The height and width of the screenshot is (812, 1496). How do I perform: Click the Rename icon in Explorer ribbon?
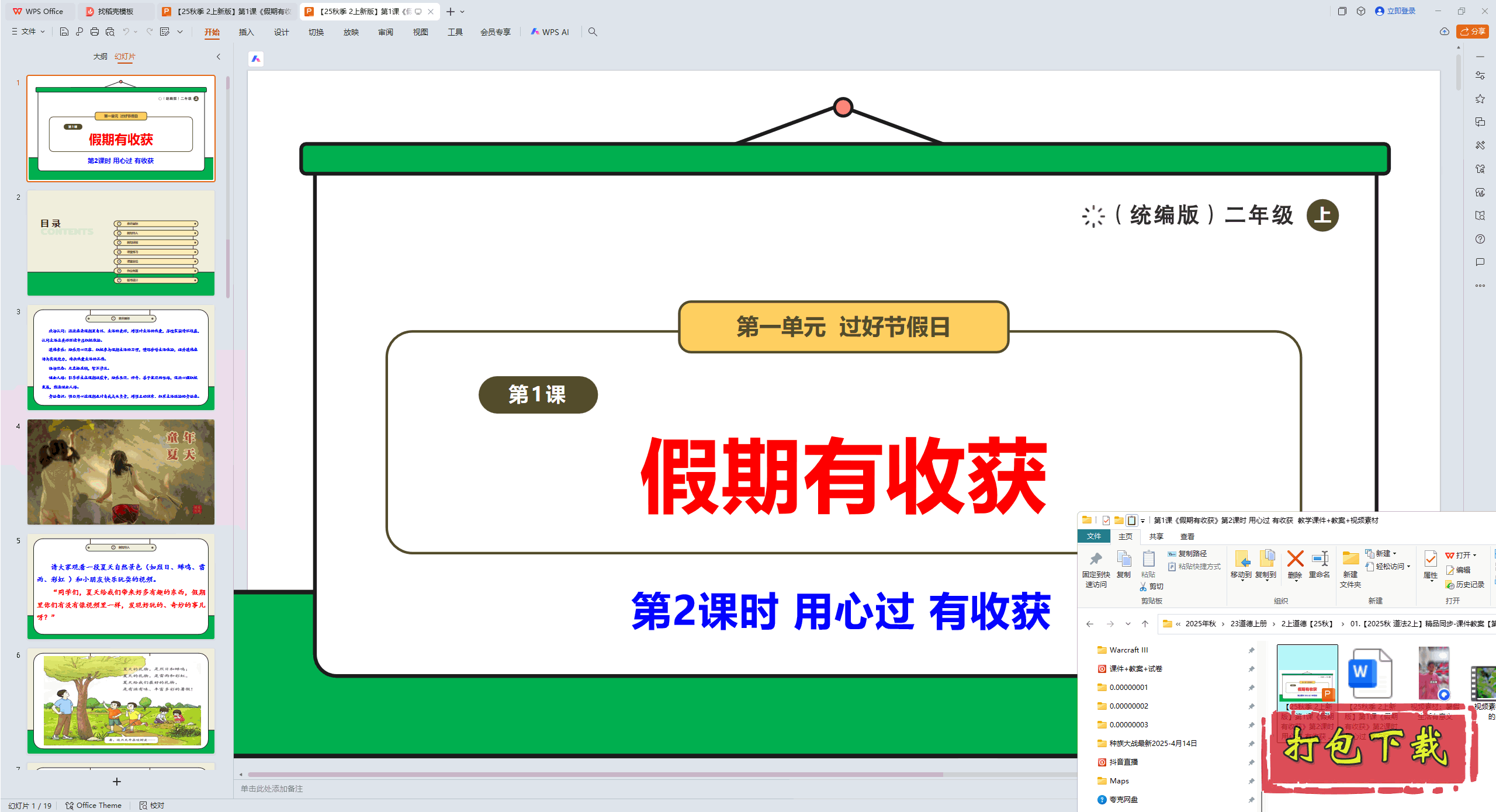click(x=1320, y=559)
